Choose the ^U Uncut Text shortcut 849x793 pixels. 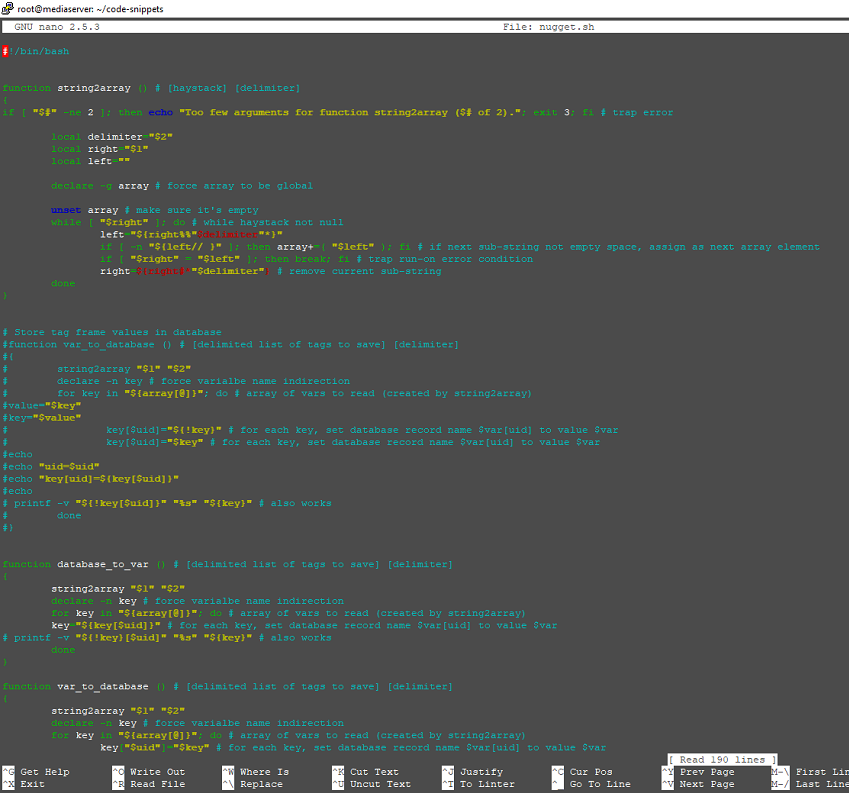coord(370,784)
